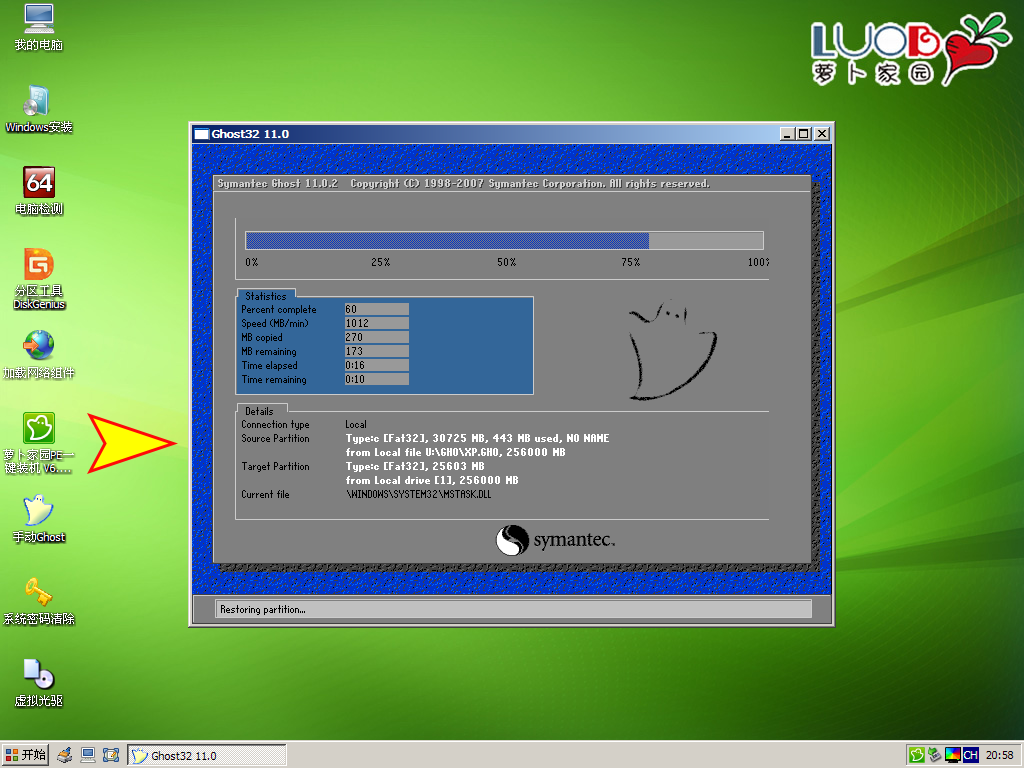The image size is (1024, 768).
Task: Launch the DiskGenius partition tool icon
Action: 38,265
